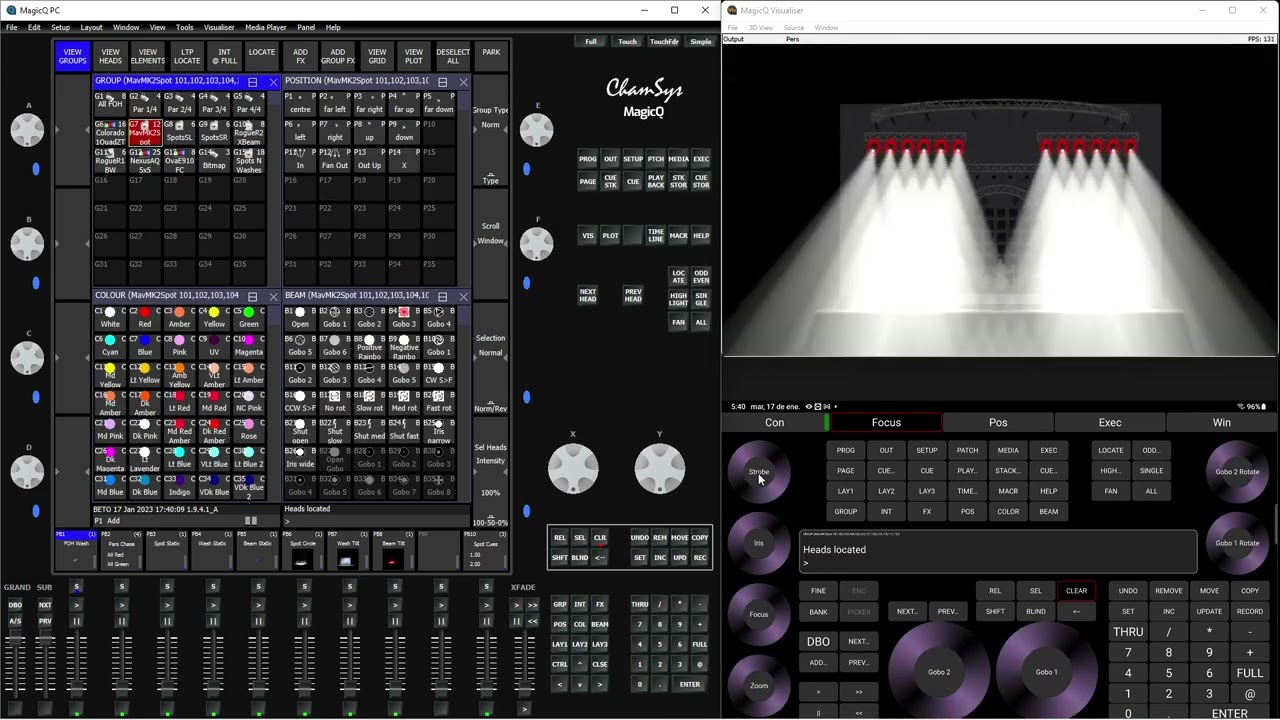1280x720 pixels.
Task: Switch to Simple mode tab
Action: (701, 42)
